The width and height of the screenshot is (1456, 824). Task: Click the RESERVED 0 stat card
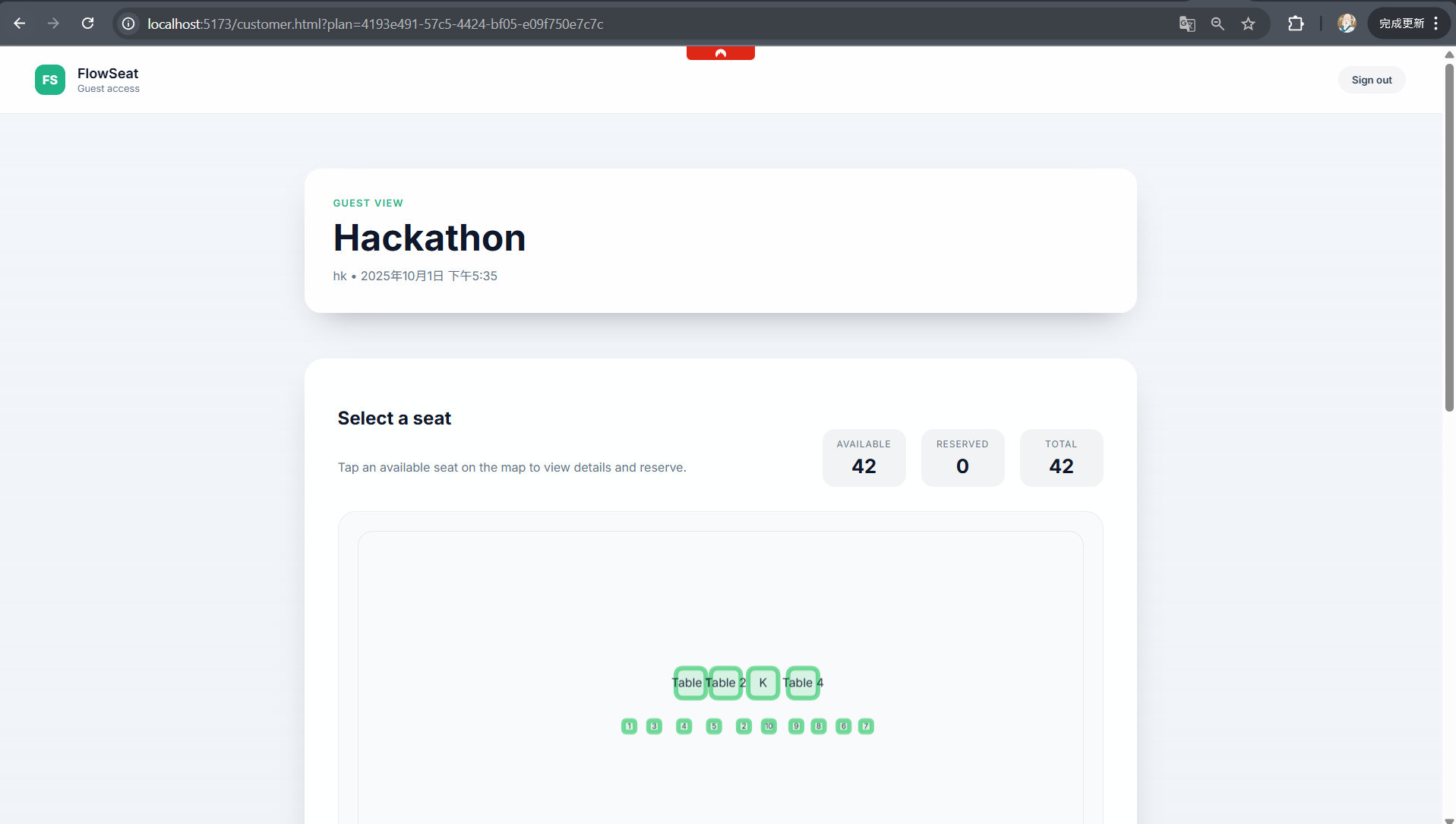point(962,458)
